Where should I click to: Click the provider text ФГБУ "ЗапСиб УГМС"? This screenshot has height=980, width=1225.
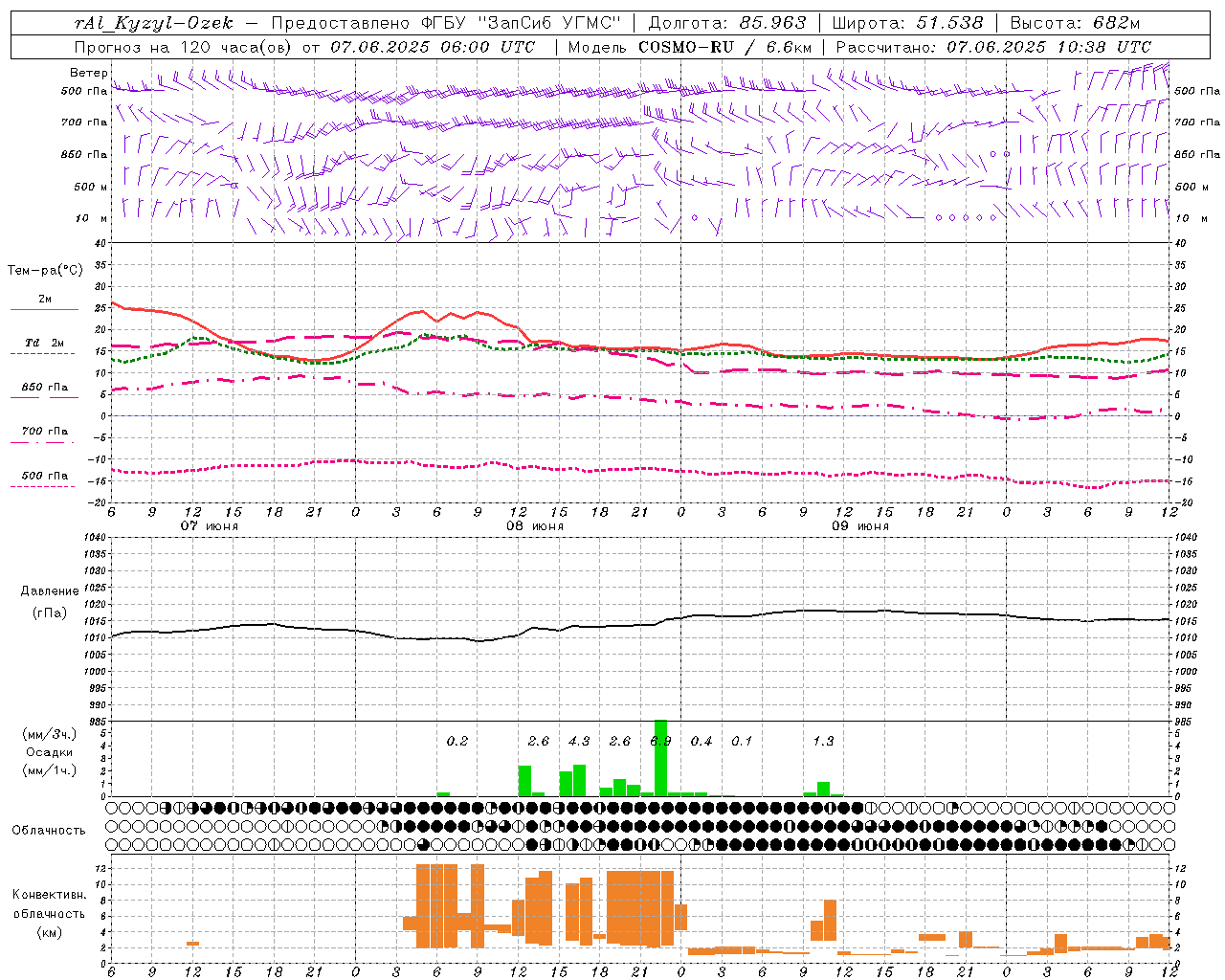(x=521, y=23)
